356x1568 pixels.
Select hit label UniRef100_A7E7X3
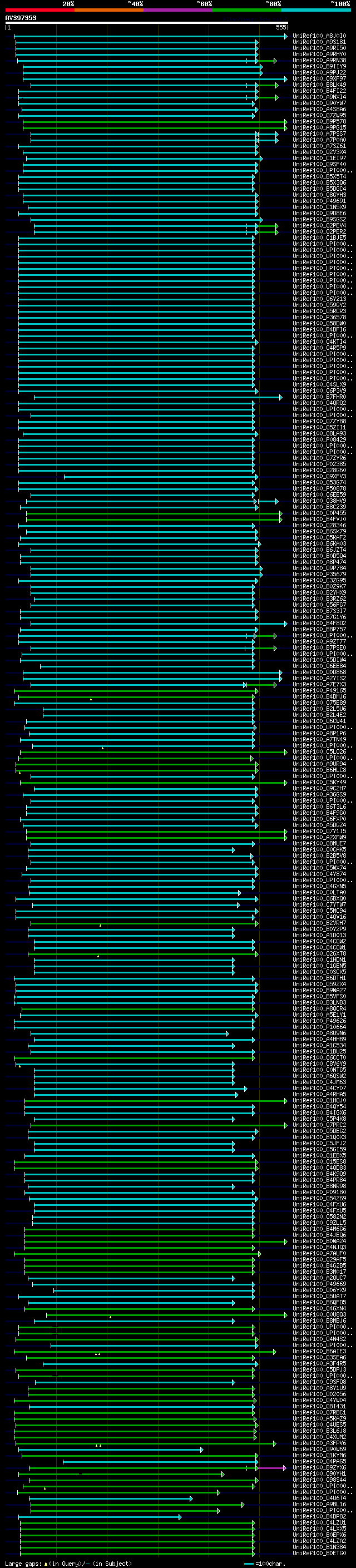pyautogui.click(x=319, y=685)
